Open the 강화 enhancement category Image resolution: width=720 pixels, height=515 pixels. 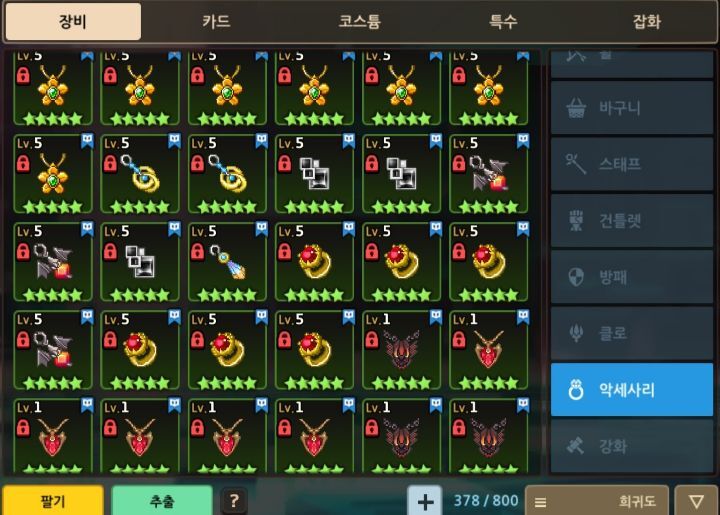pyautogui.click(x=632, y=446)
